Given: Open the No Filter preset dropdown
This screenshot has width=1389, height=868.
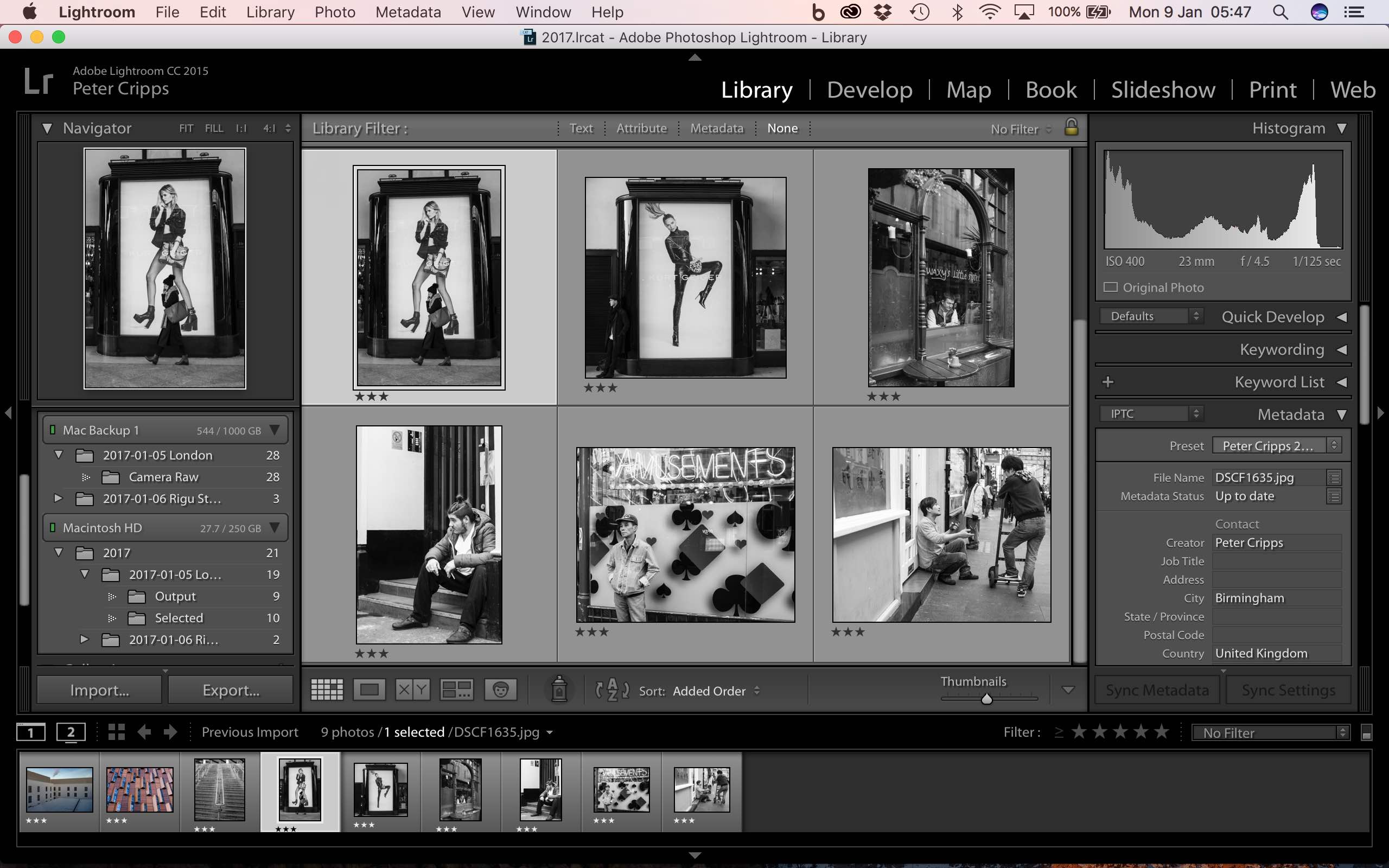Looking at the screenshot, I should pos(1269,732).
